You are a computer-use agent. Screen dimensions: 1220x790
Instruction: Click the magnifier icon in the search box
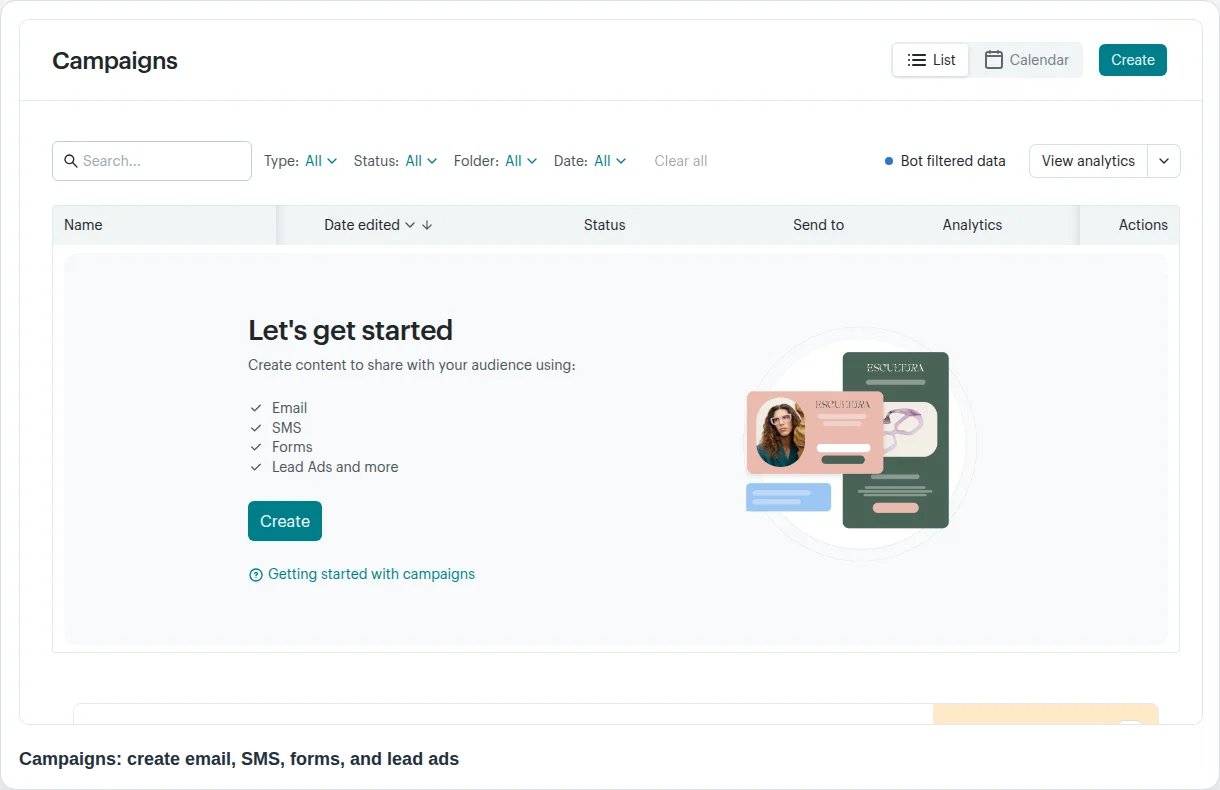[x=70, y=161]
